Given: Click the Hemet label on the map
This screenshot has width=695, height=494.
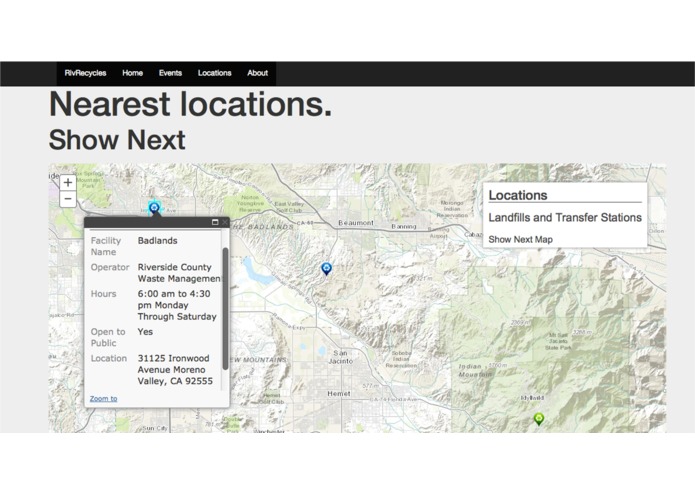Looking at the screenshot, I should pyautogui.click(x=339, y=393).
